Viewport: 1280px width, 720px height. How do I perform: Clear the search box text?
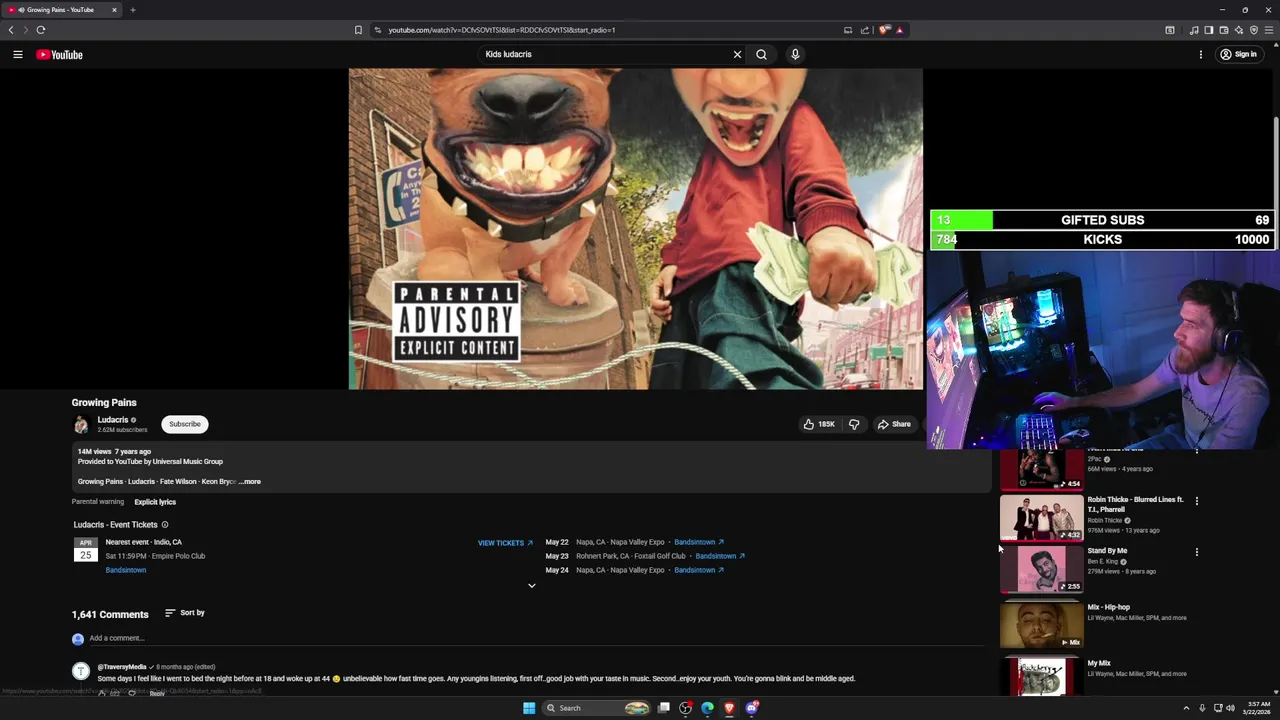point(737,55)
